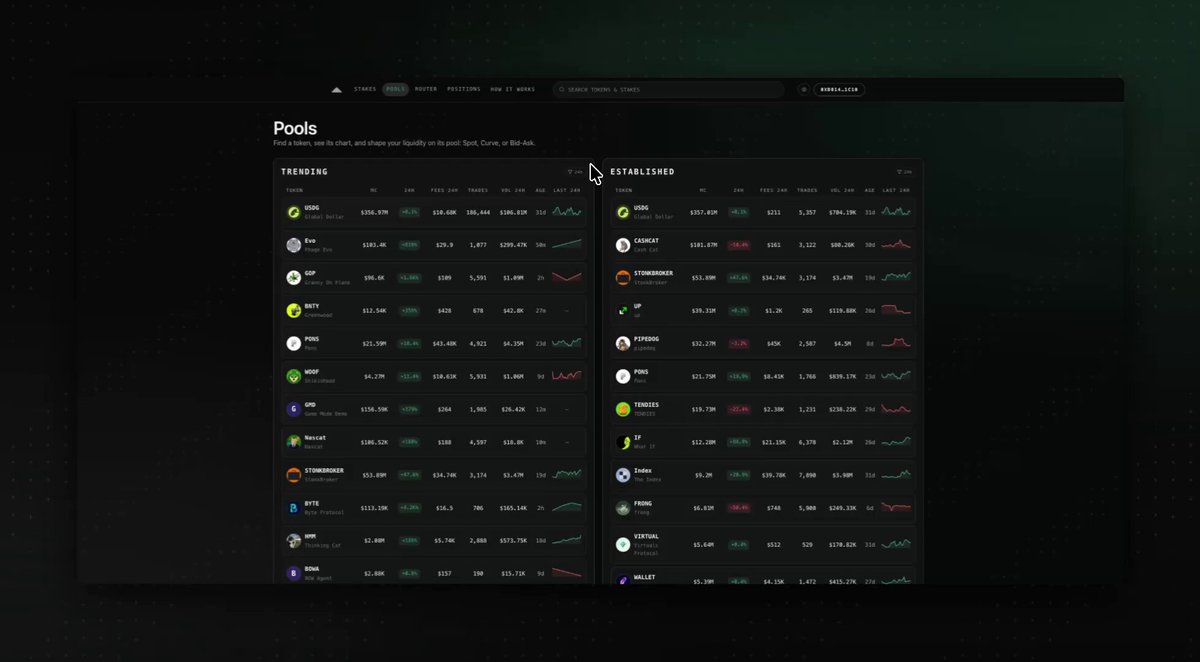Click the round settings icon beside wallet address

coord(803,90)
